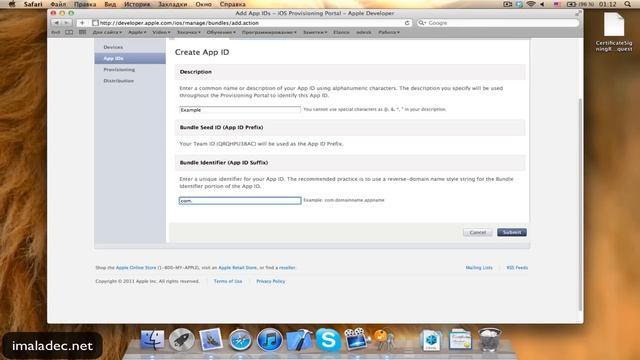The width and height of the screenshot is (640, 360).
Task: Open the RSS Feeds link
Action: [x=517, y=268]
